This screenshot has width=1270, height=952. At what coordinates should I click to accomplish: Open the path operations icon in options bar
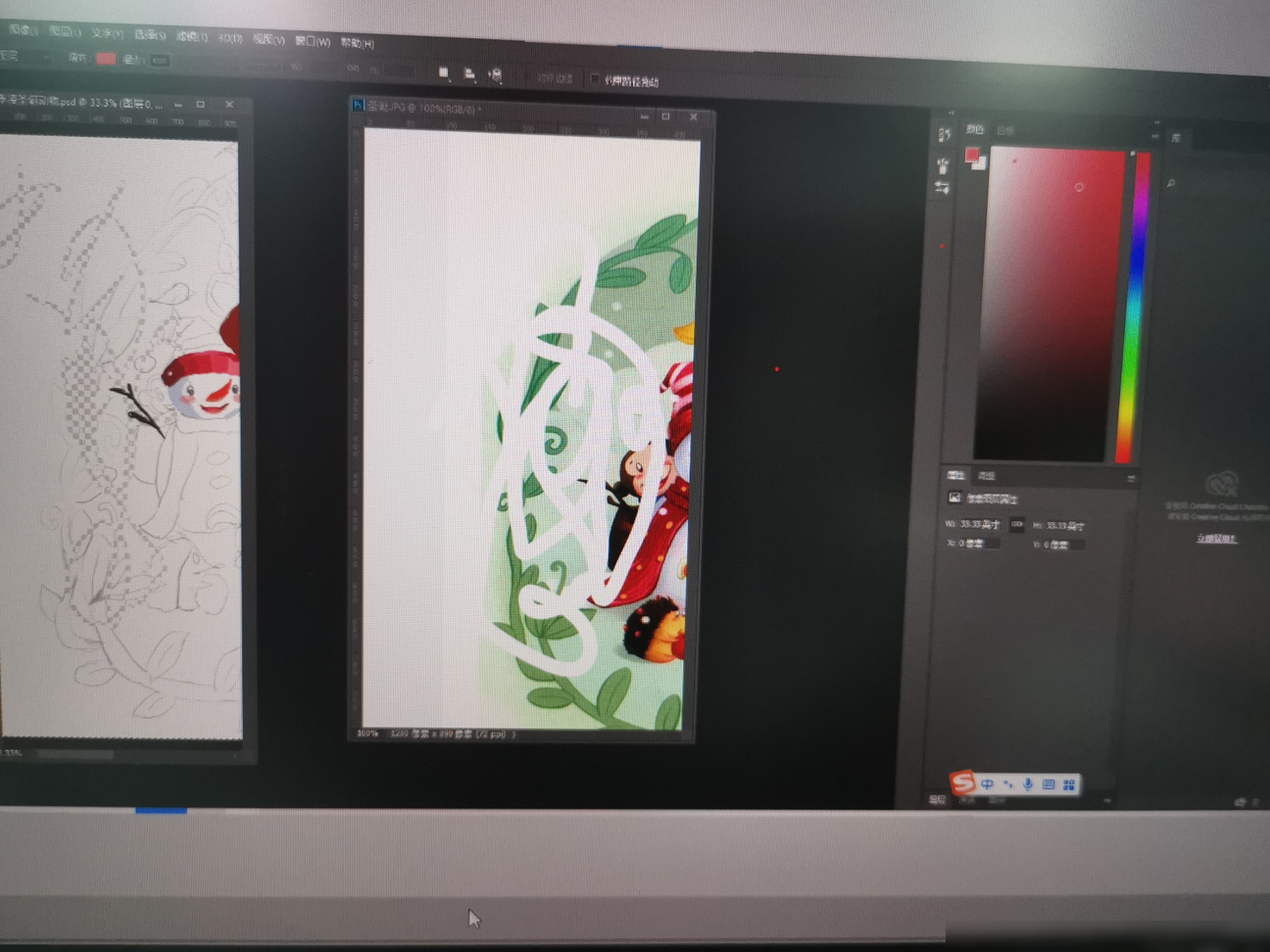[x=444, y=72]
